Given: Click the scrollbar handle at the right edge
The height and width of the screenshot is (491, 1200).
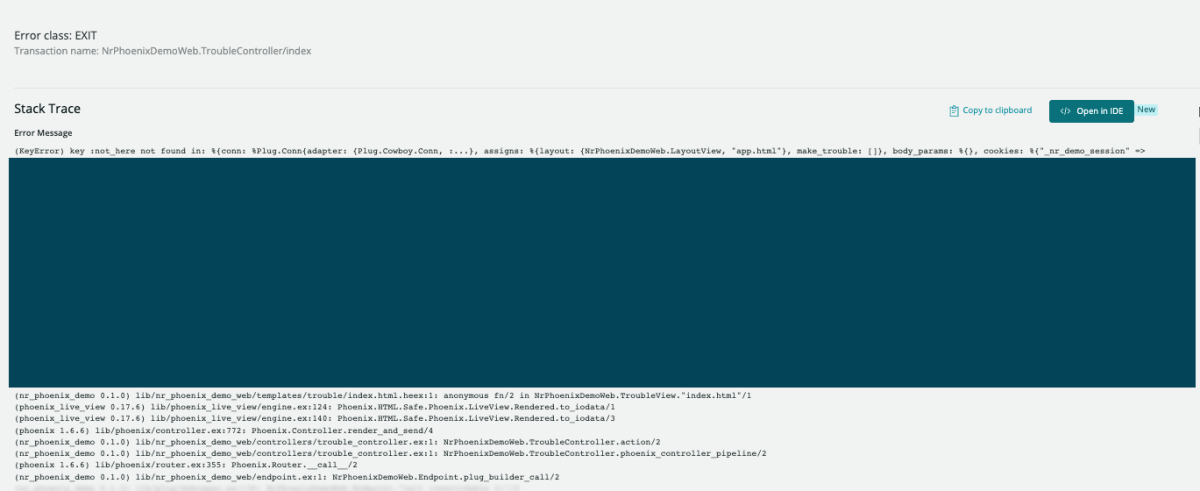Looking at the screenshot, I should [x=1198, y=111].
